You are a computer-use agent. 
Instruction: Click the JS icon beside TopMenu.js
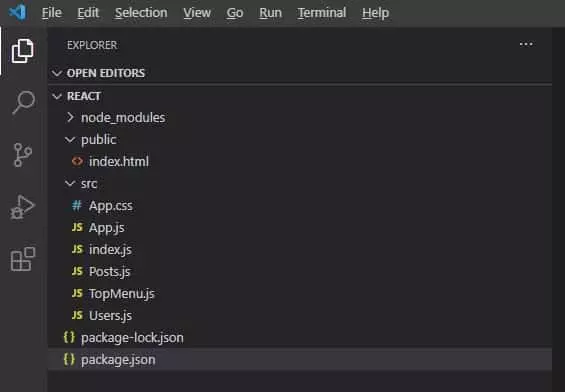tap(77, 293)
